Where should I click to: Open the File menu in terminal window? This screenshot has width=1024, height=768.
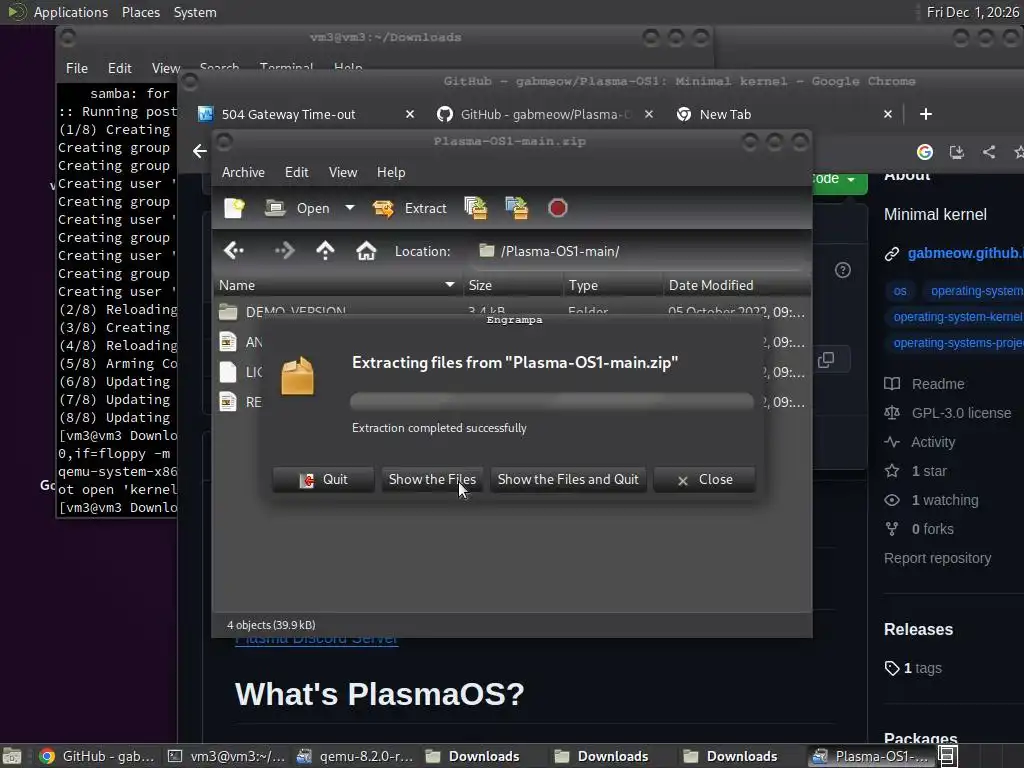pos(76,68)
